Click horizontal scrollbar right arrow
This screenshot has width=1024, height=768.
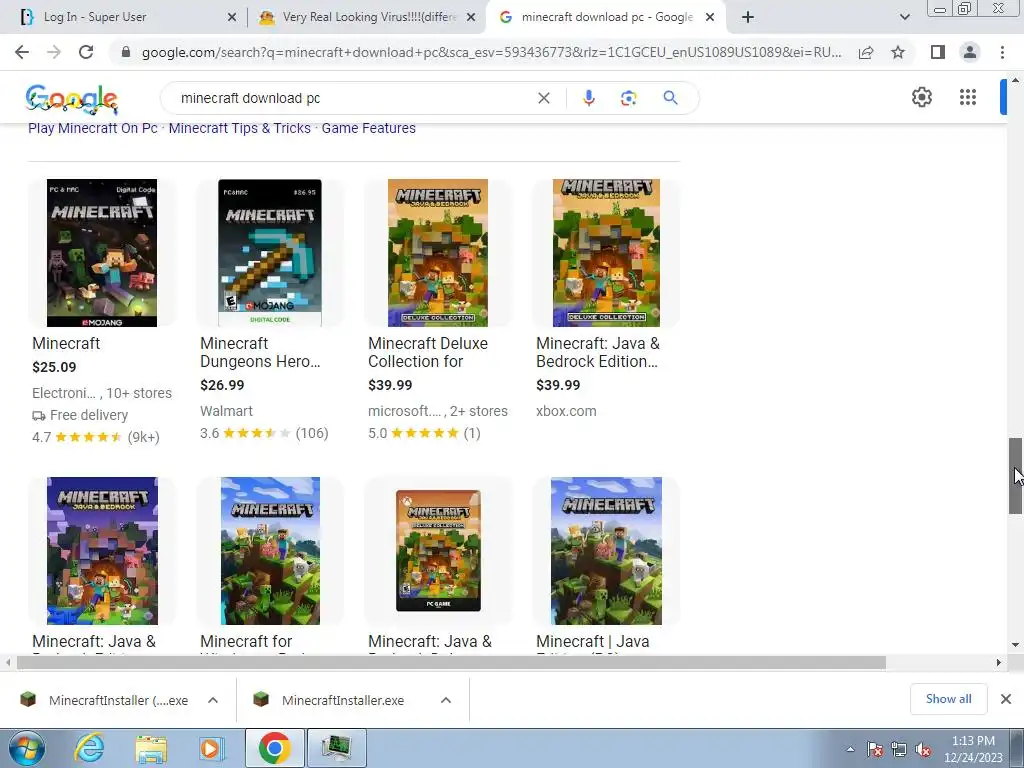click(999, 662)
